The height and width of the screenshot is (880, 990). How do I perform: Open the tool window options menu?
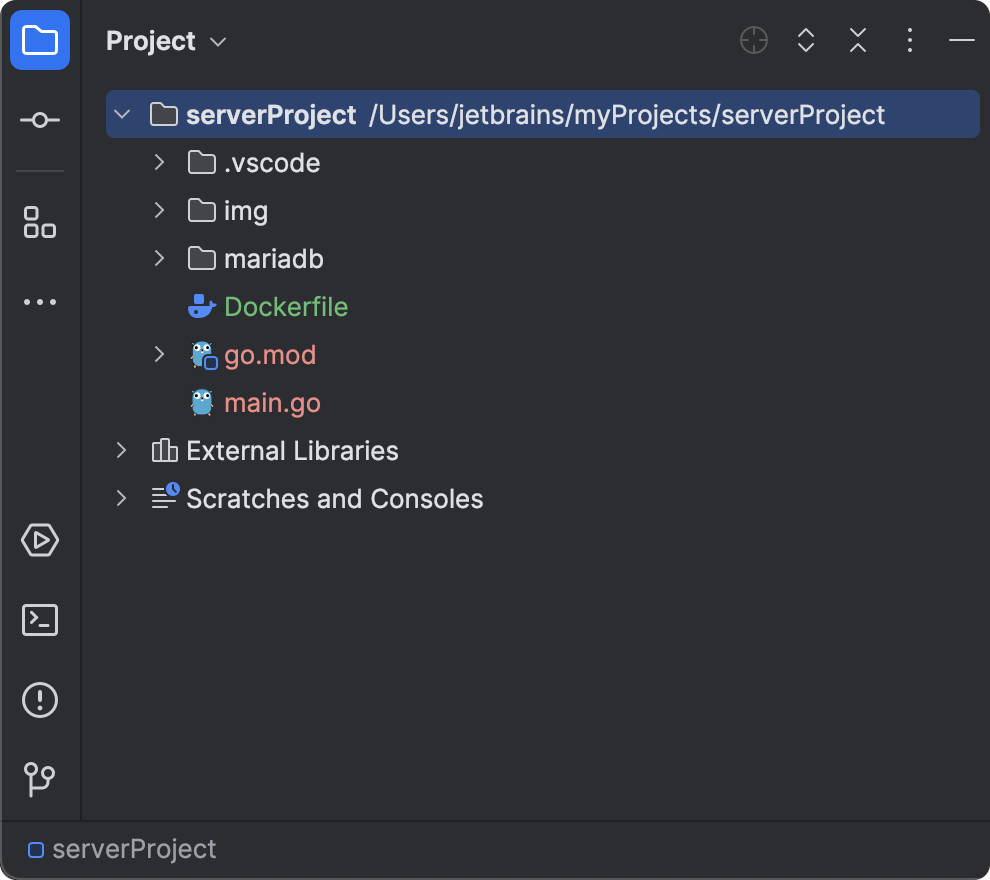click(x=909, y=40)
